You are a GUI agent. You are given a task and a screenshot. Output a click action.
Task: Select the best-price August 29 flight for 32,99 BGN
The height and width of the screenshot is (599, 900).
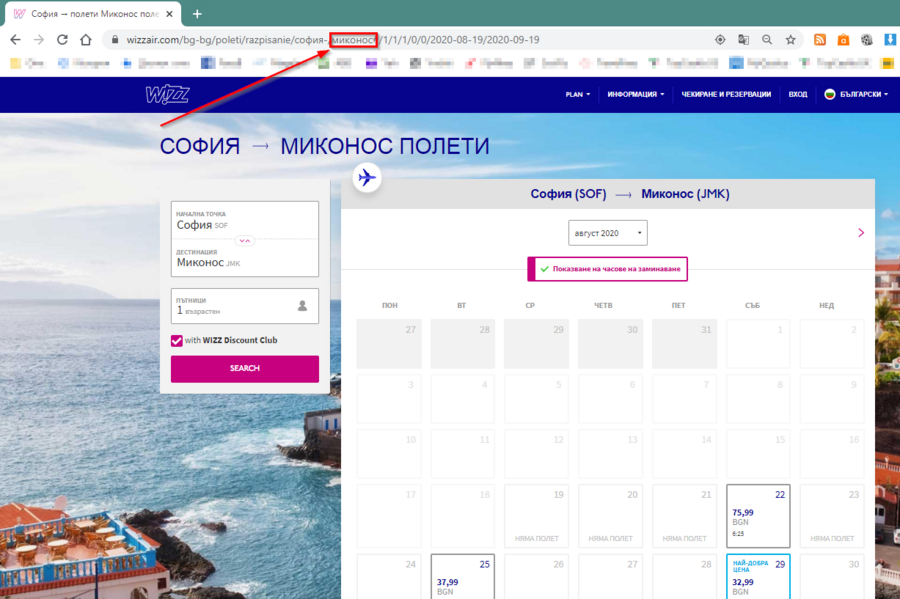[x=758, y=577]
